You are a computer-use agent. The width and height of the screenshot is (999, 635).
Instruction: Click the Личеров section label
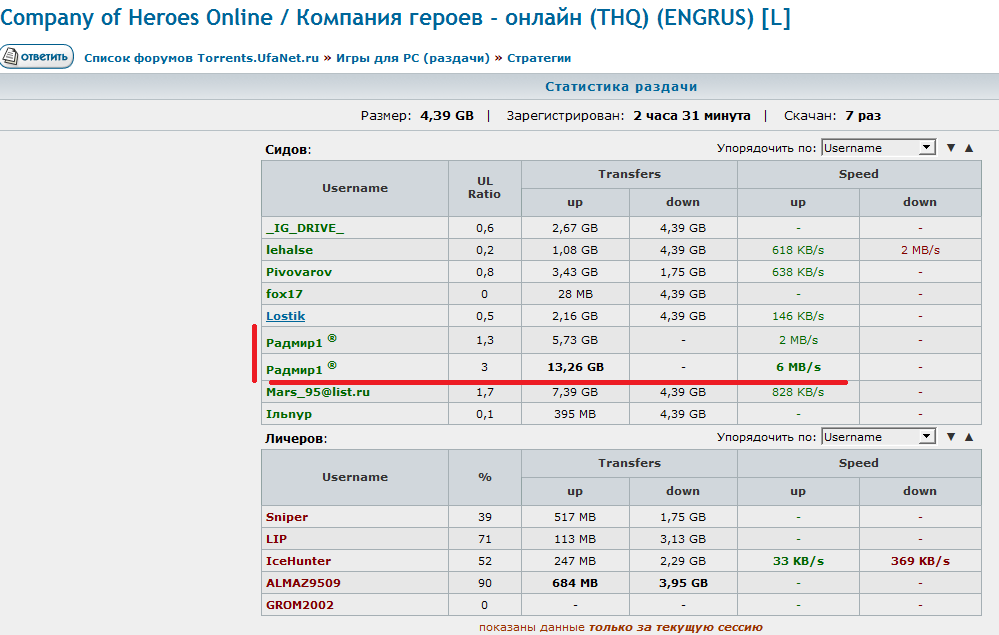click(x=296, y=439)
